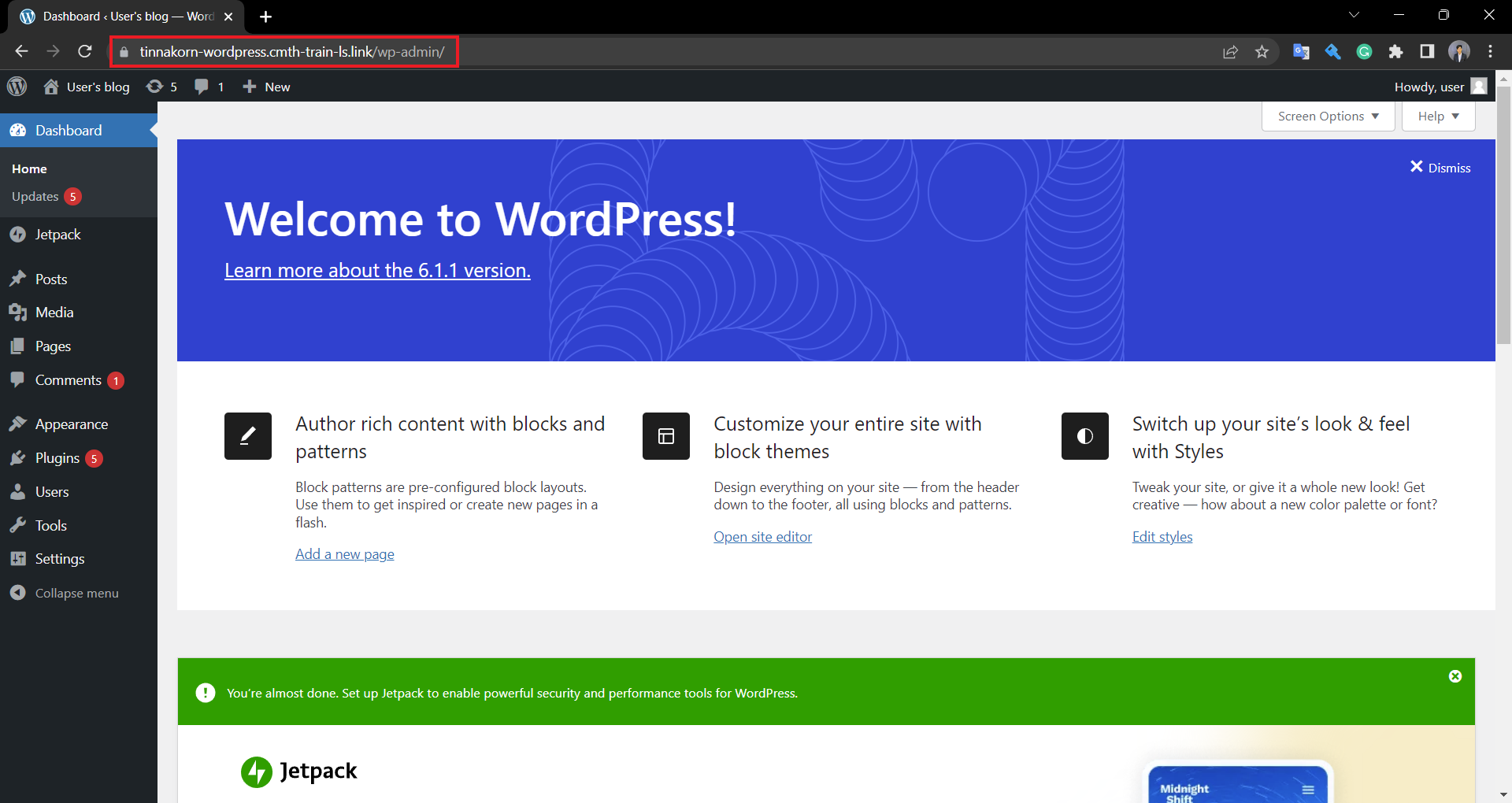Viewport: 1512px width, 803px height.
Task: Click the site padlock icon
Action: (x=124, y=52)
